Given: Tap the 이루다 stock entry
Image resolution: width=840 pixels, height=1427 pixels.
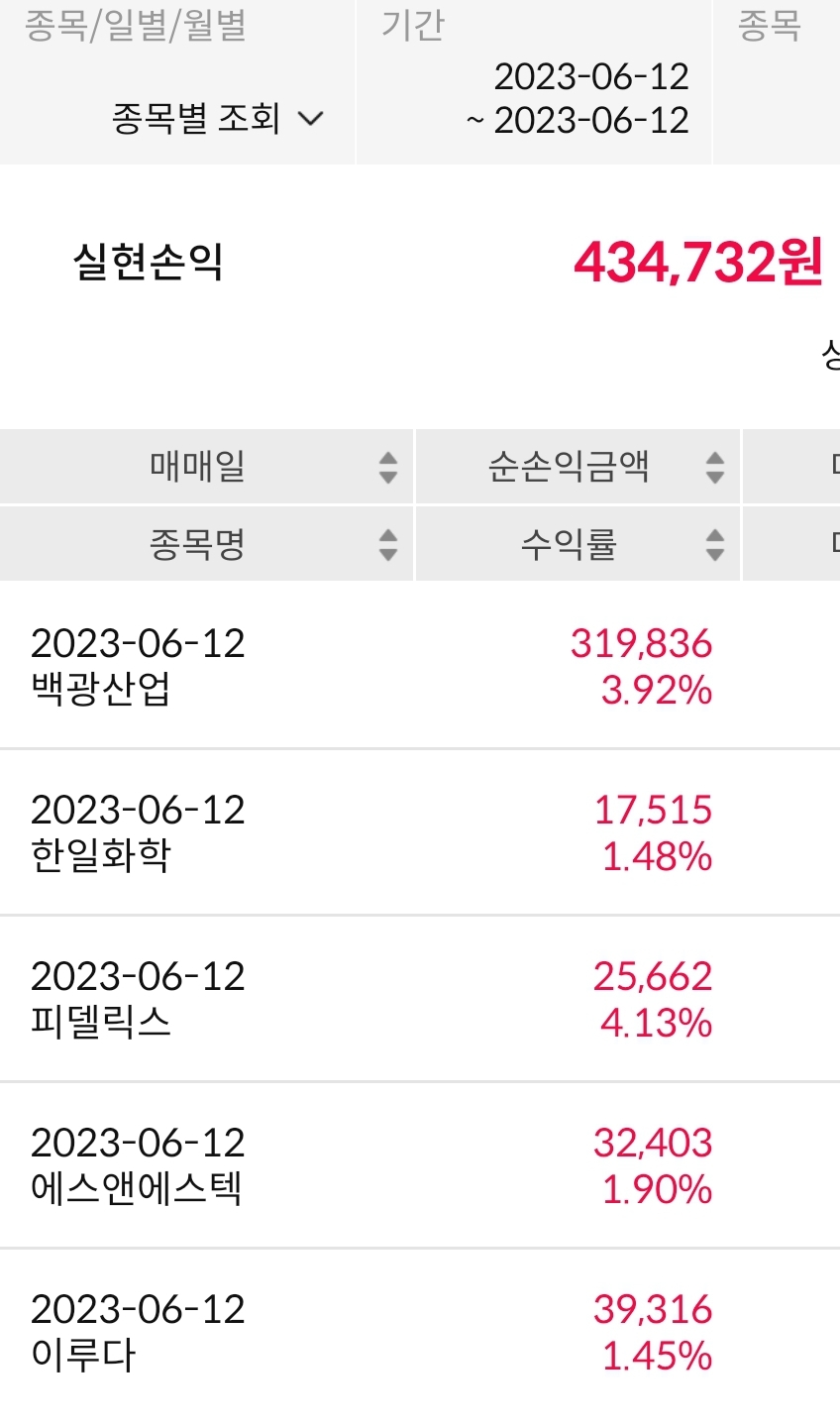Looking at the screenshot, I should click(83, 1355).
